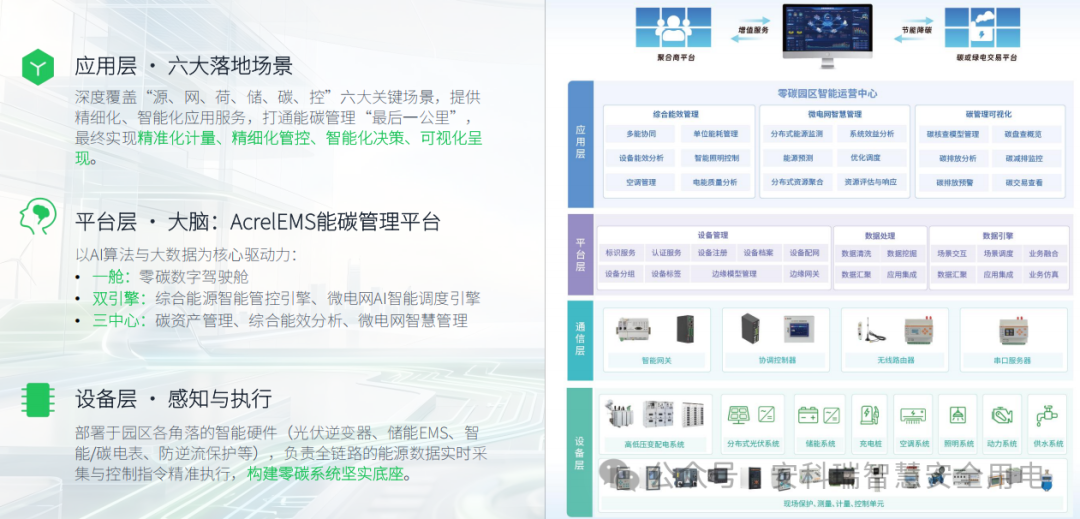This screenshot has width=1080, height=519.
Task: Click the heading 平台层 · 大脑：AcrelEMS能碳管理平台
Action: tap(257, 222)
